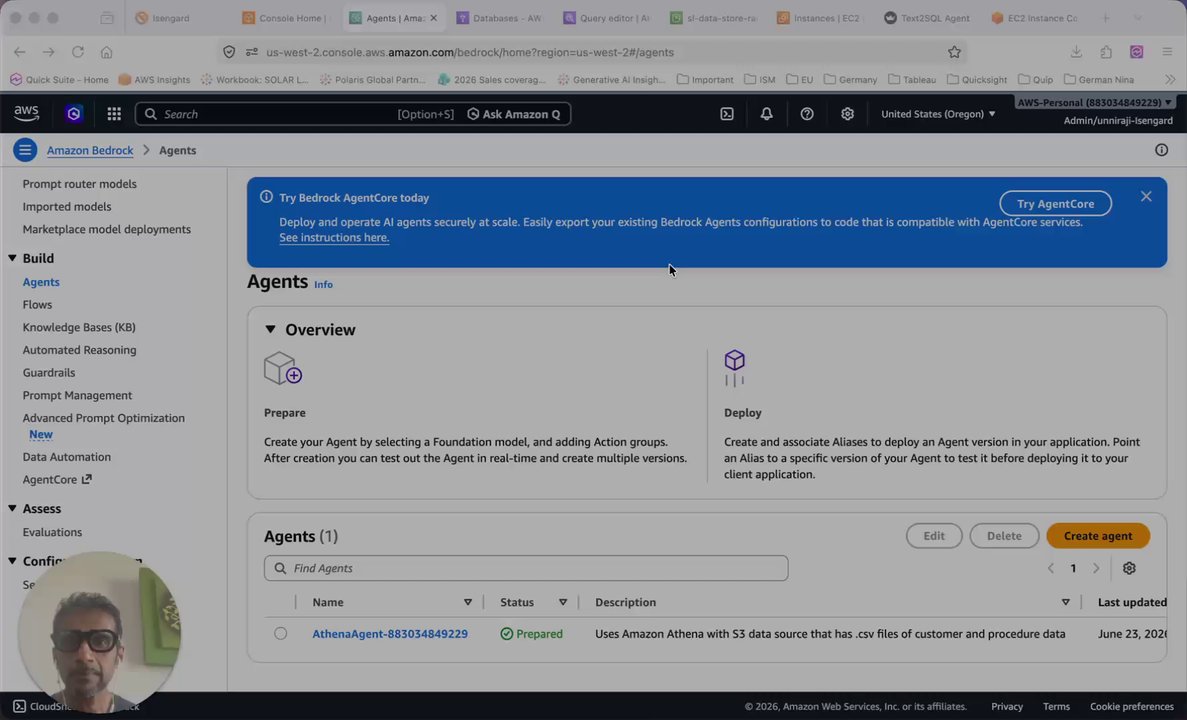Toggle the side navigation hamburger menu

pos(25,150)
